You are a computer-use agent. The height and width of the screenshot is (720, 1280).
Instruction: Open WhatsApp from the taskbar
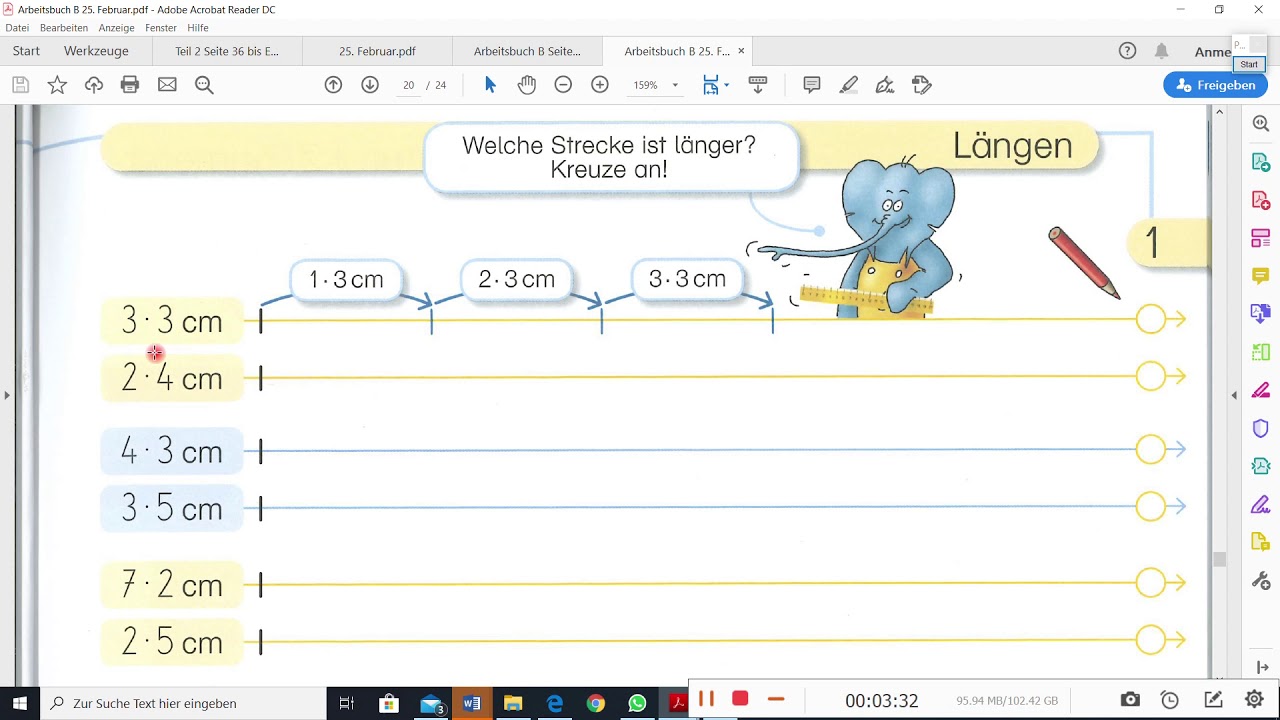point(637,703)
